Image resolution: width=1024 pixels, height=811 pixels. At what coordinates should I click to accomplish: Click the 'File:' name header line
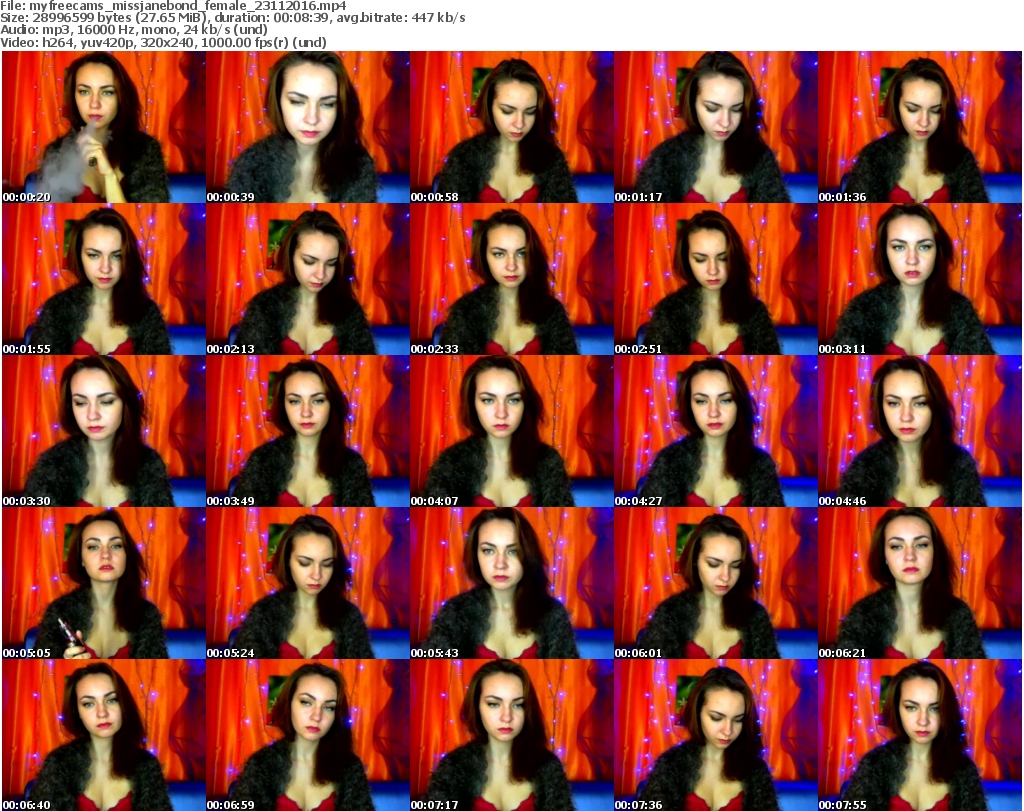point(173,6)
